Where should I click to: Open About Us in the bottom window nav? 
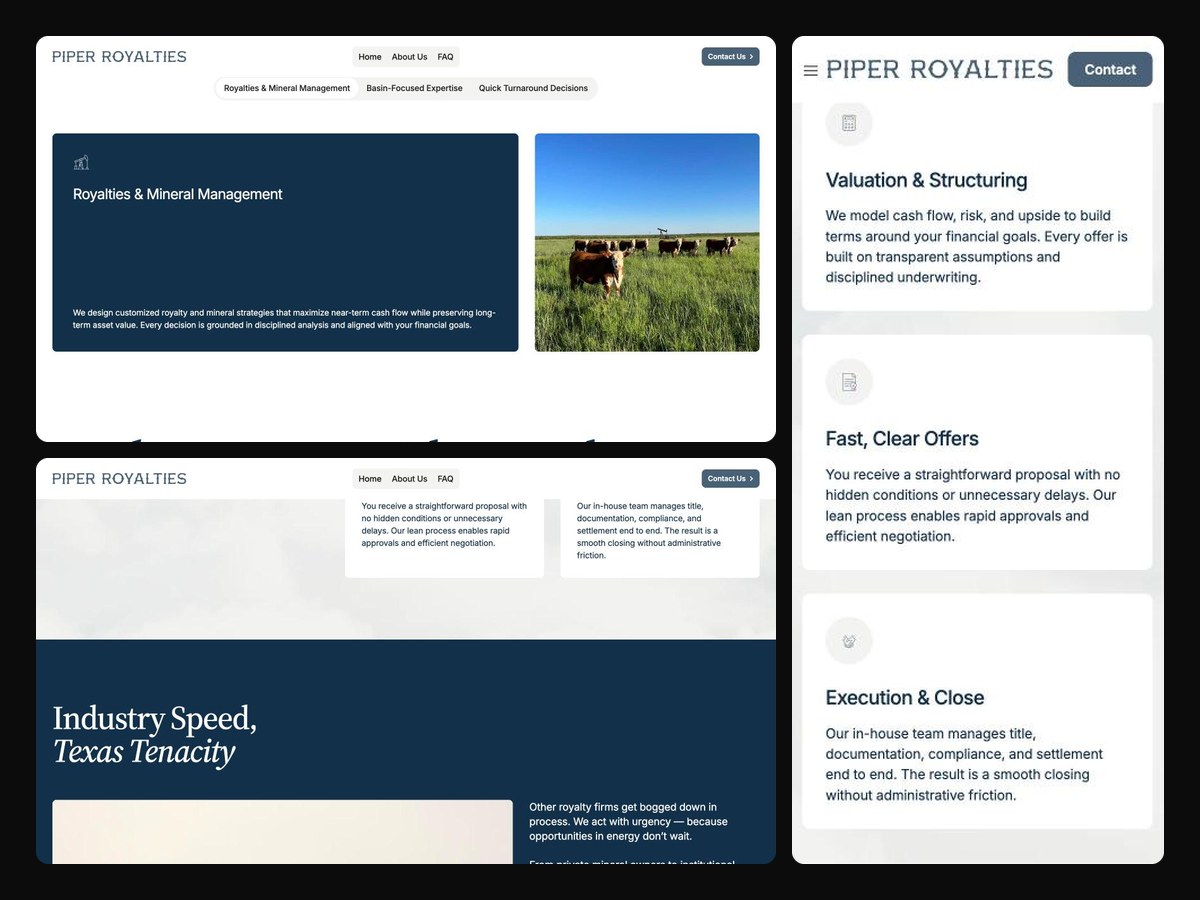pyautogui.click(x=409, y=479)
